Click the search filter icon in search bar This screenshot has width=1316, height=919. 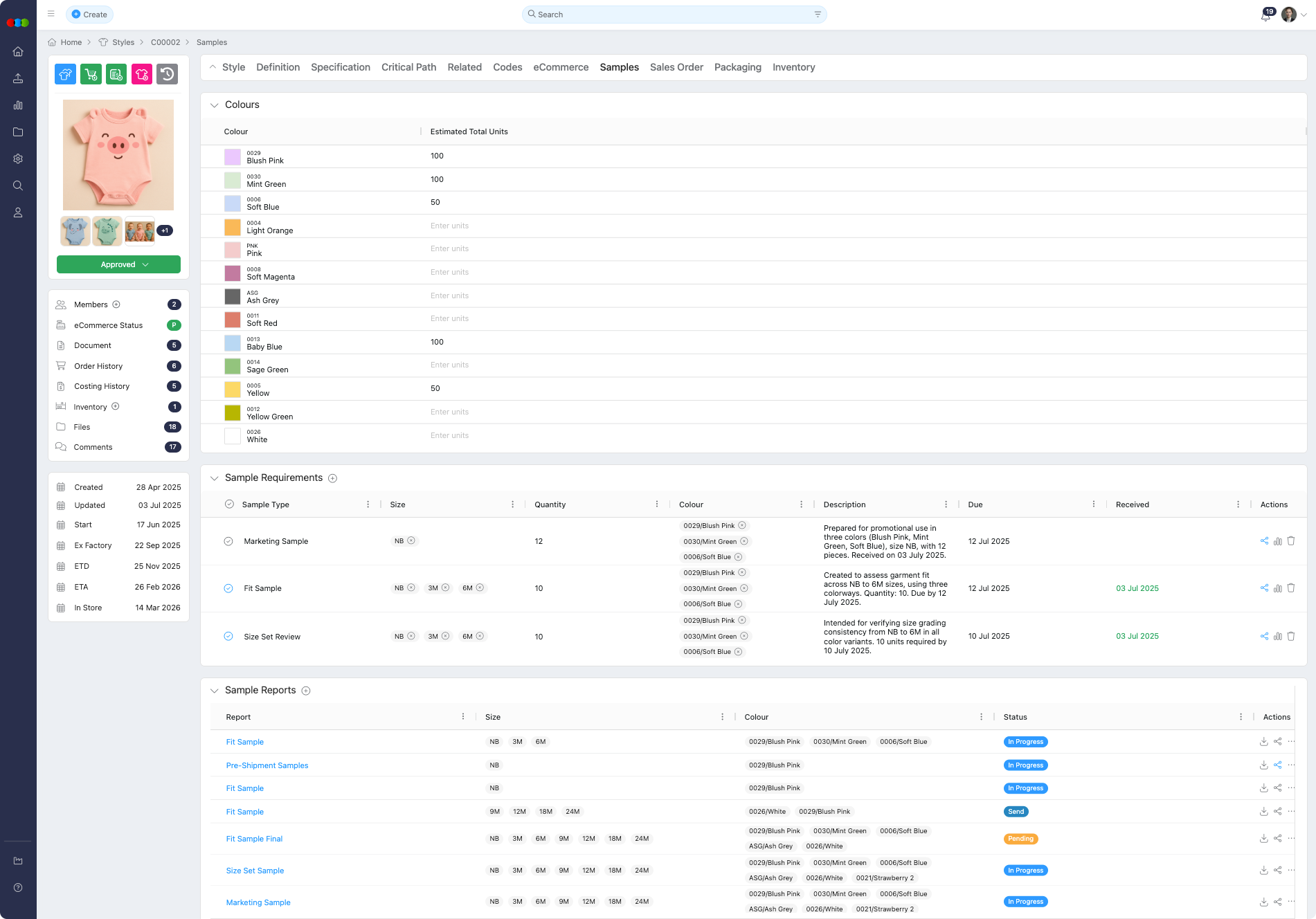click(818, 15)
